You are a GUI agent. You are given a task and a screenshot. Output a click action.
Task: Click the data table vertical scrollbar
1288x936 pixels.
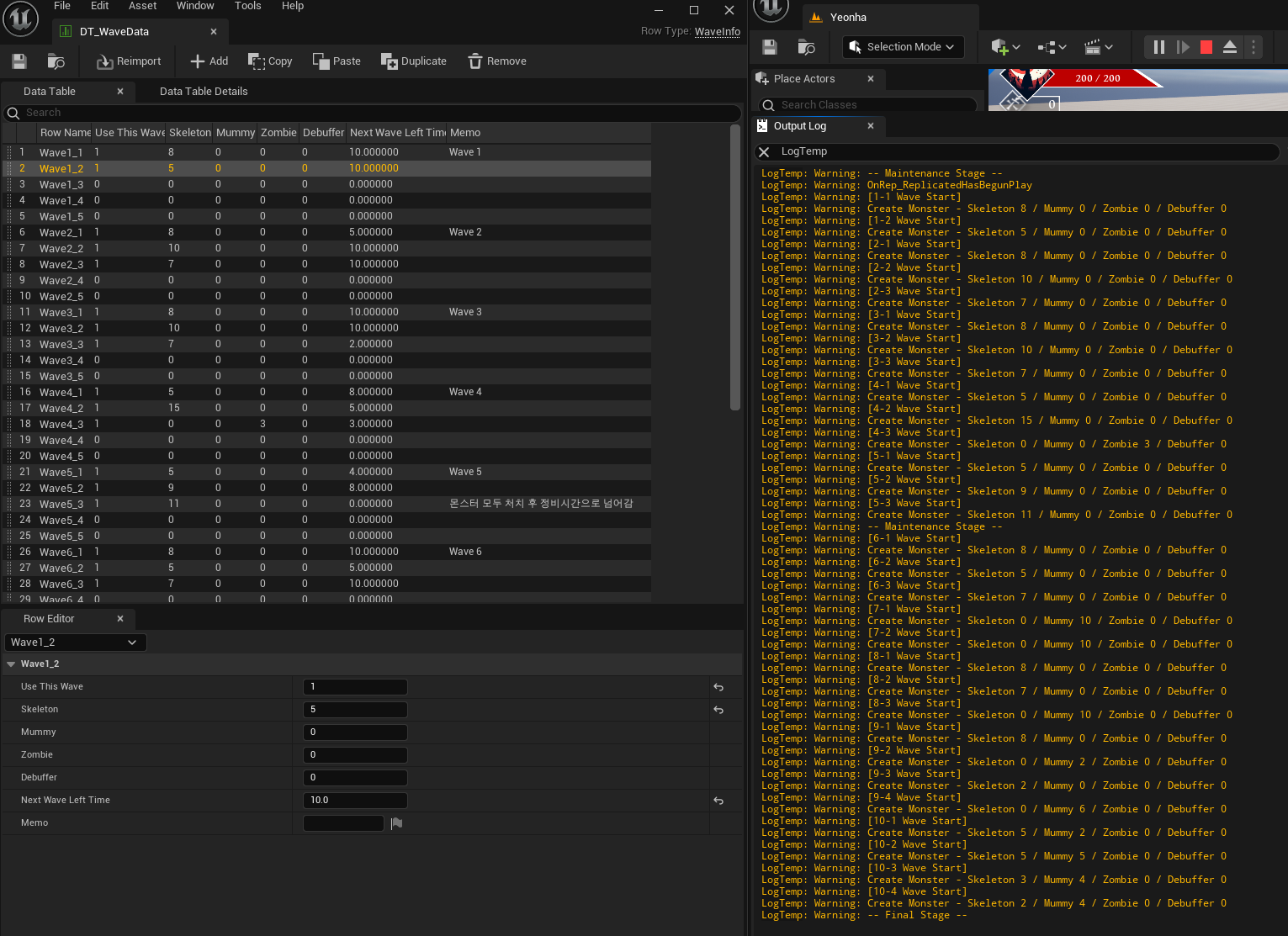[735, 267]
